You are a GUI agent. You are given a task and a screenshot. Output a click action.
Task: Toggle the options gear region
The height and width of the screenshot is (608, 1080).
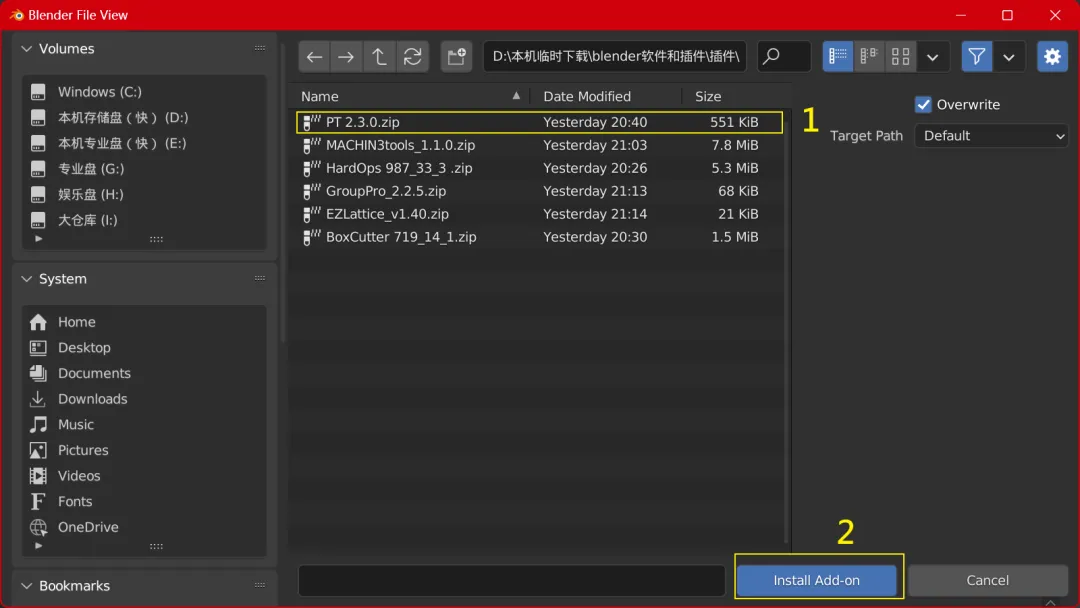click(1052, 56)
